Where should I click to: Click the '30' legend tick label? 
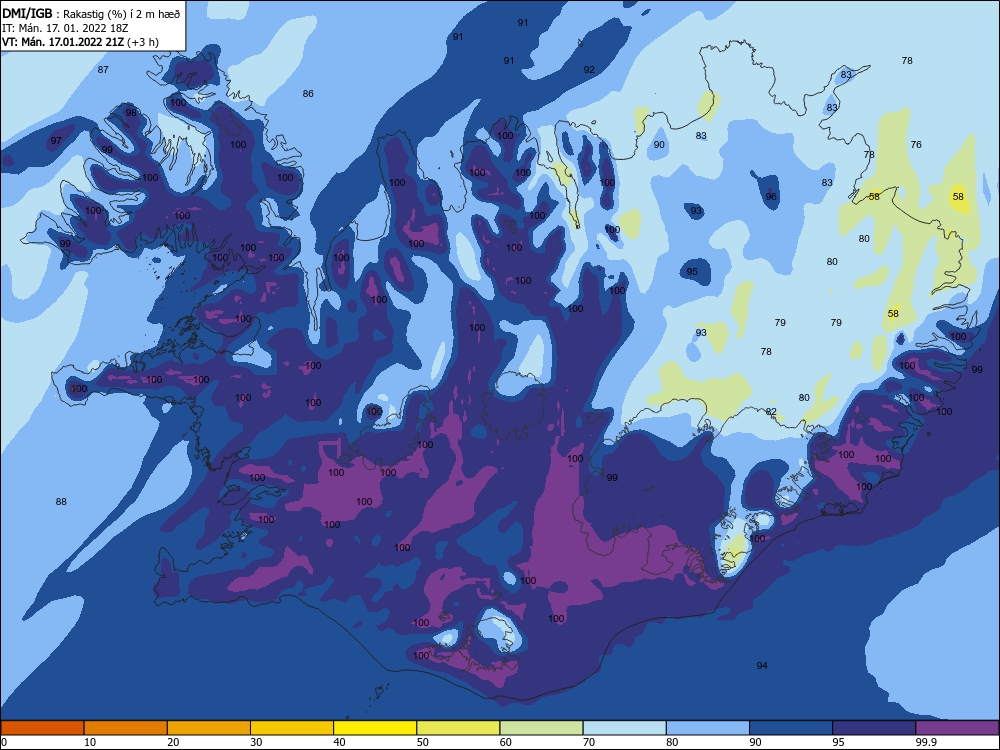[x=256, y=742]
